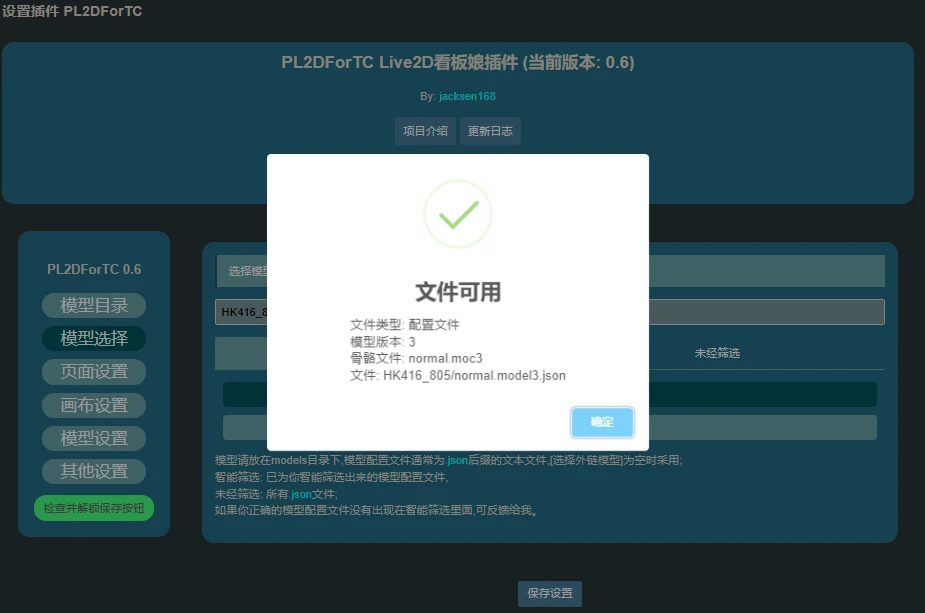
Task: Click the 模型版本: 3 line
Action: [x=383, y=342]
